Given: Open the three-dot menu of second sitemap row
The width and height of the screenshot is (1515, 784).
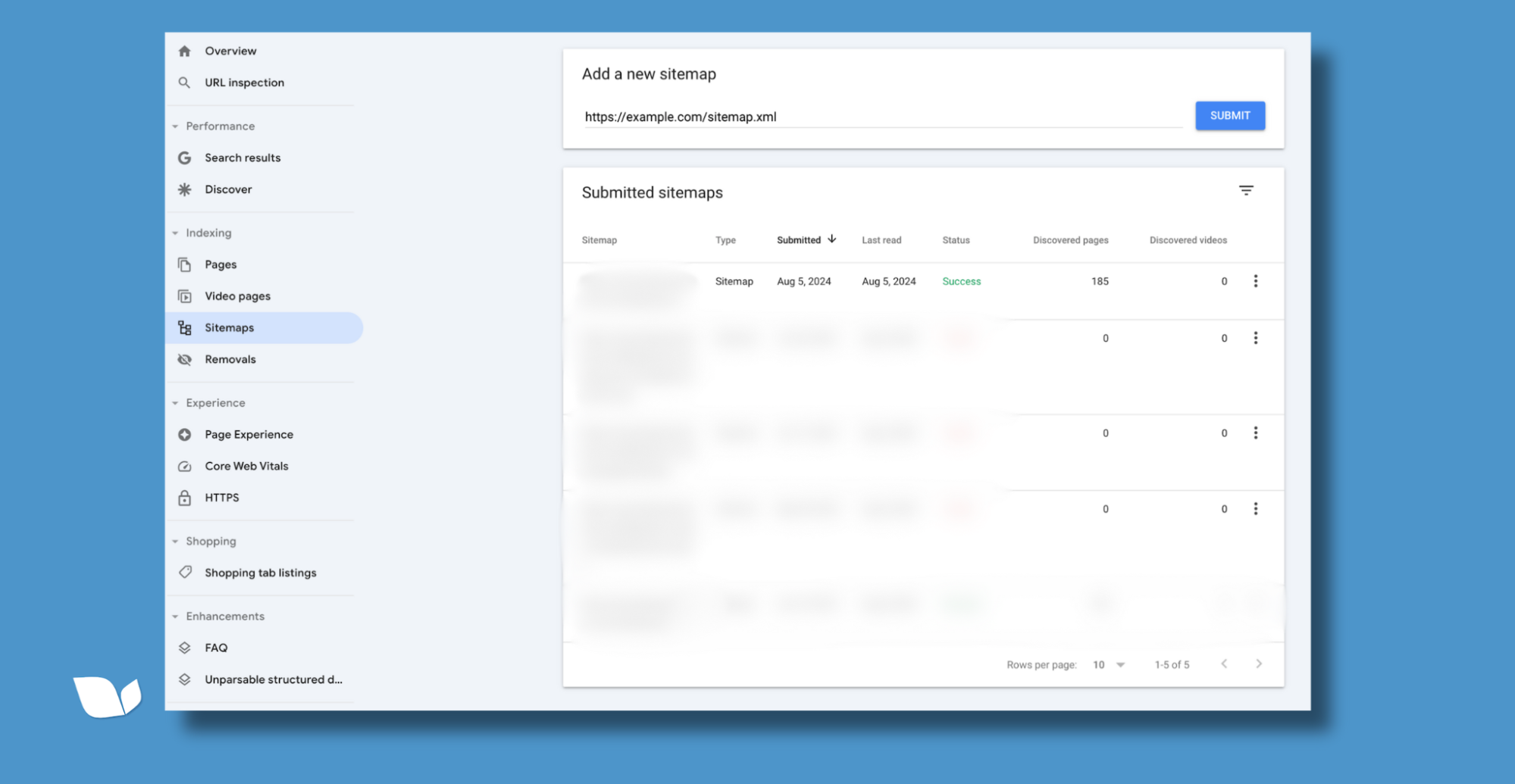Looking at the screenshot, I should [1256, 338].
